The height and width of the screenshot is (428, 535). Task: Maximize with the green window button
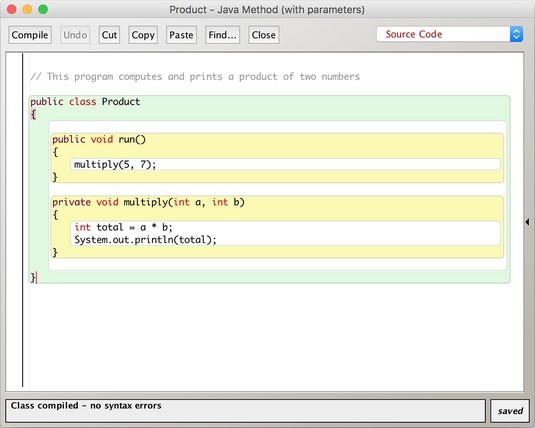point(43,9)
